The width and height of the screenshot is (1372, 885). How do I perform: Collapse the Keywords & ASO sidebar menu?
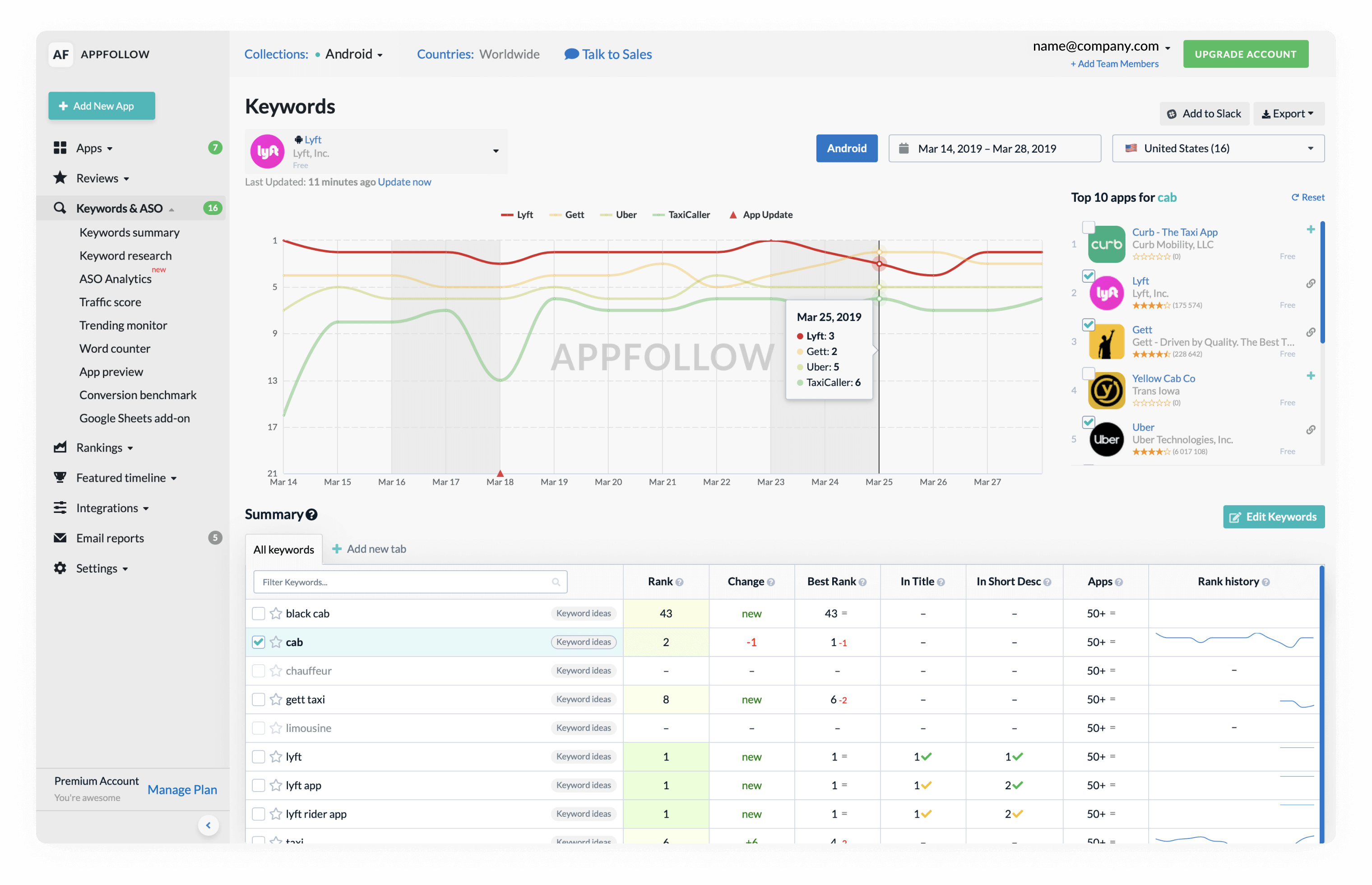(x=125, y=208)
